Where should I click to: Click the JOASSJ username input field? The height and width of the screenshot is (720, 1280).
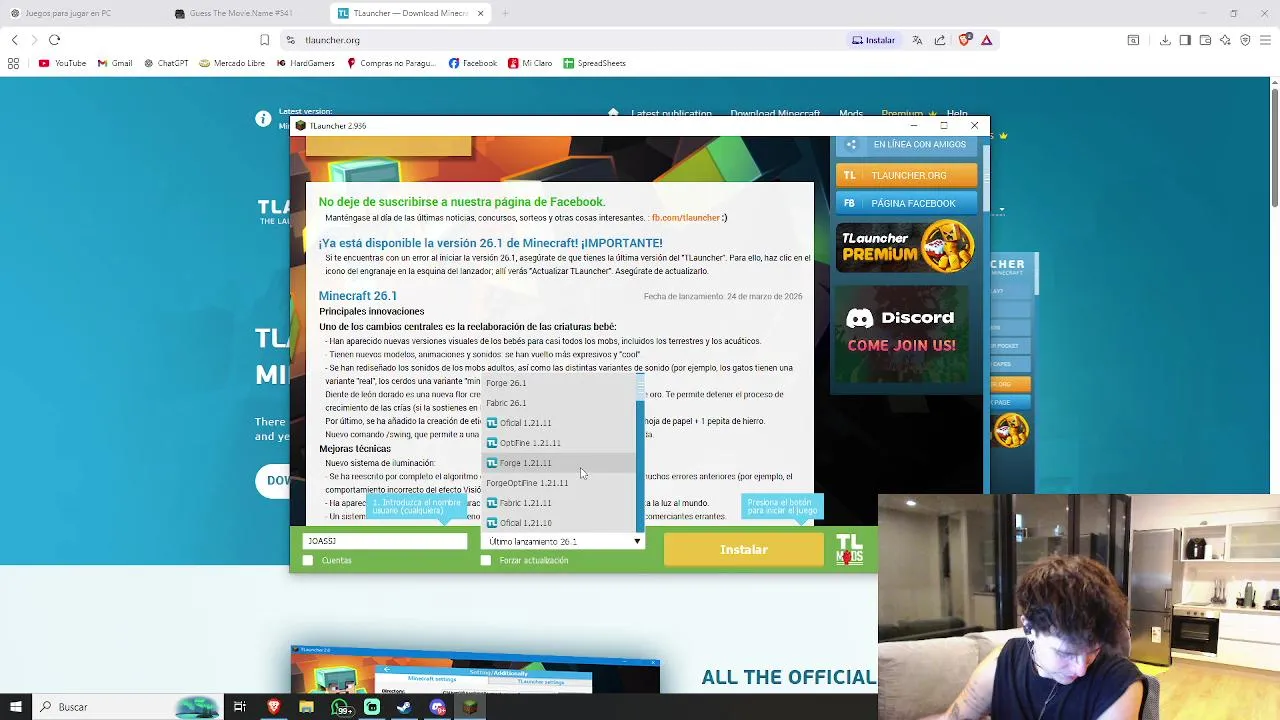pyautogui.click(x=385, y=541)
